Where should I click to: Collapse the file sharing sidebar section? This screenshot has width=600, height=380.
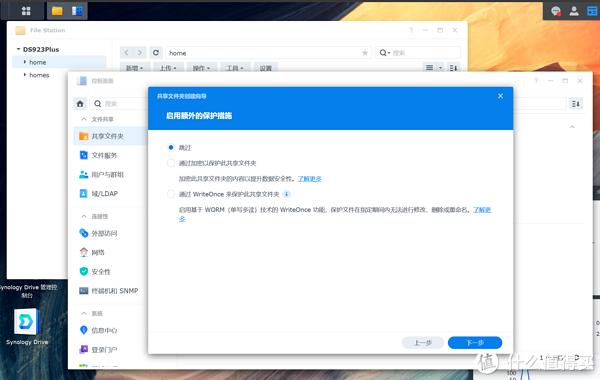pos(84,119)
